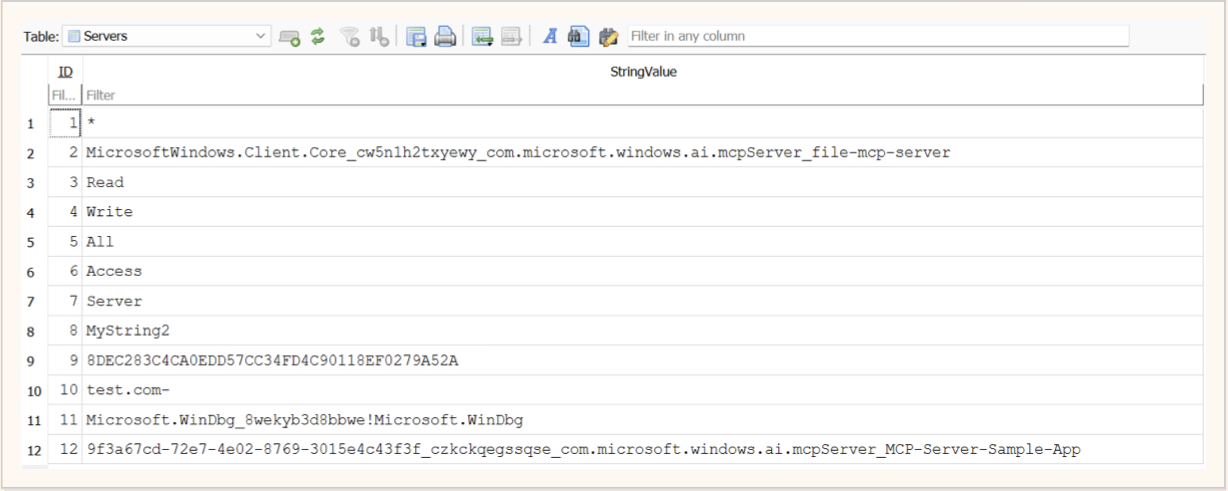Sort by the StringValue column header

pyautogui.click(x=643, y=72)
